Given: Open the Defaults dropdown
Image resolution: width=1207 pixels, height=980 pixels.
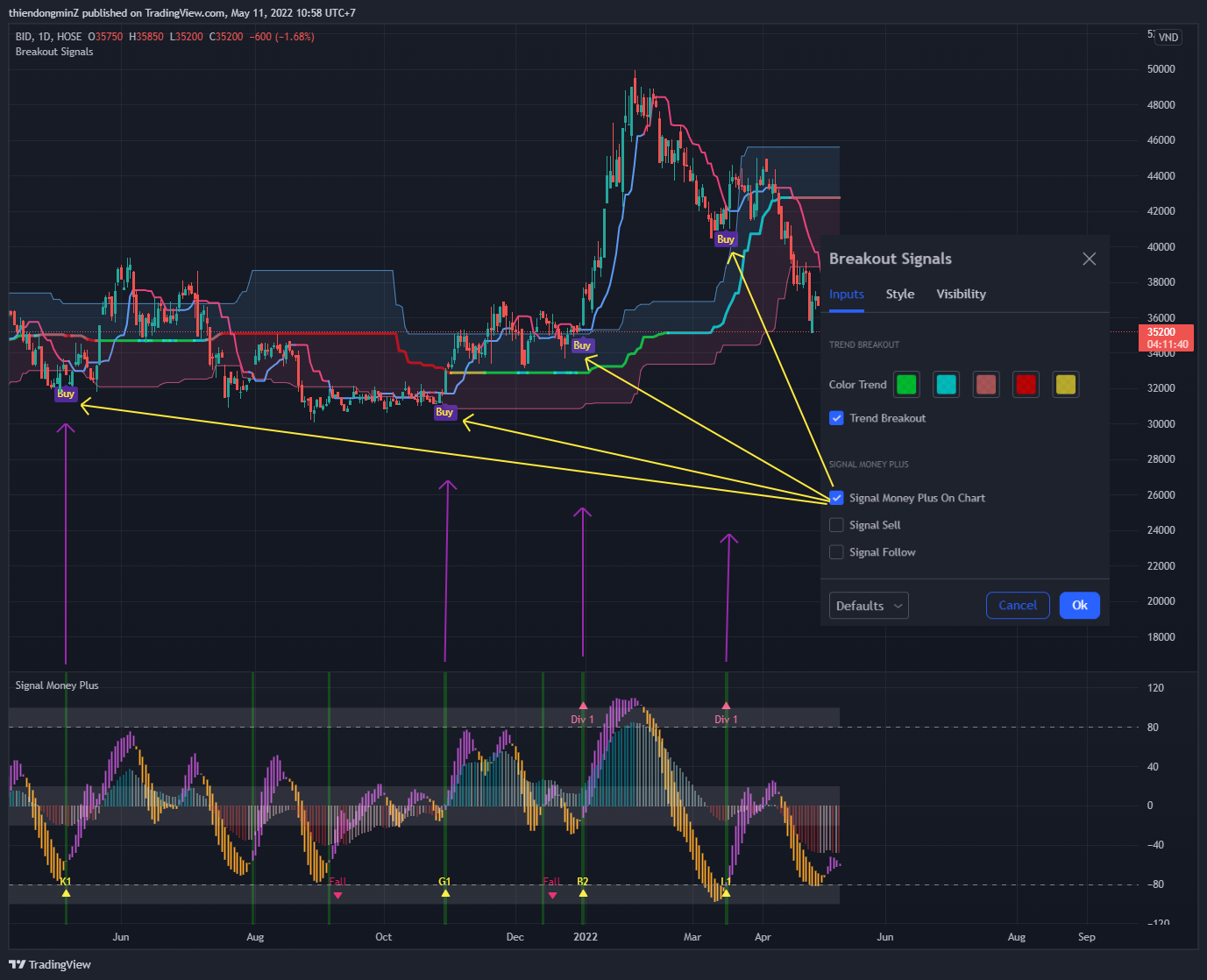Looking at the screenshot, I should click(868, 605).
